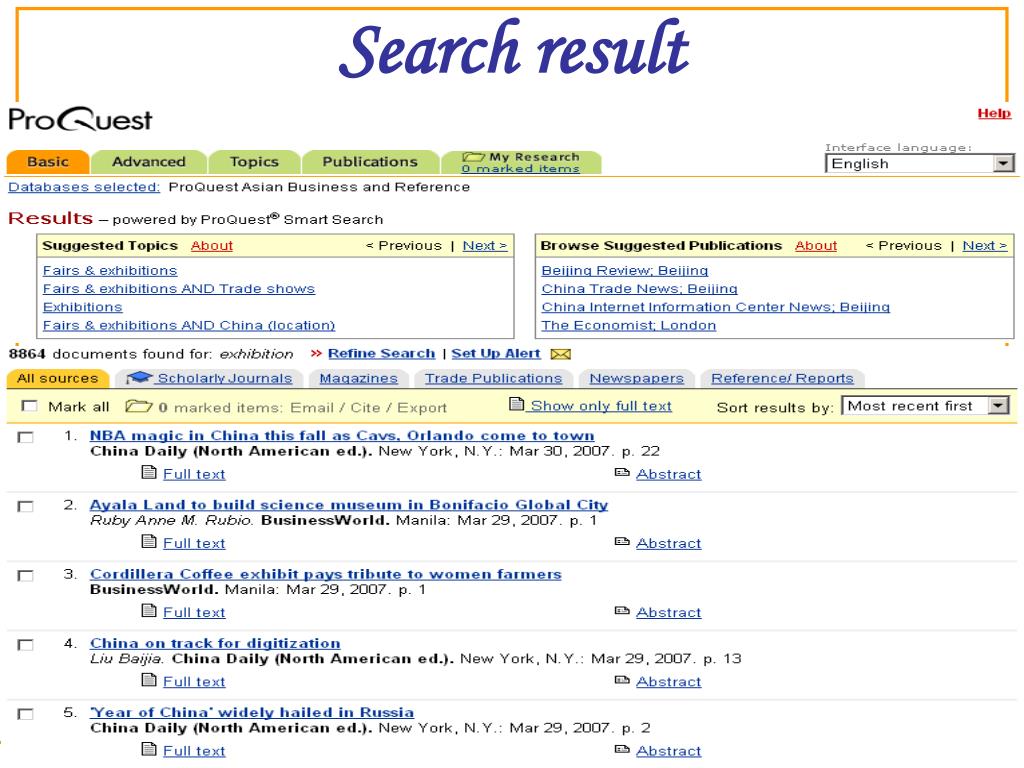Click the Set Up Alert envelope icon

pyautogui.click(x=560, y=354)
